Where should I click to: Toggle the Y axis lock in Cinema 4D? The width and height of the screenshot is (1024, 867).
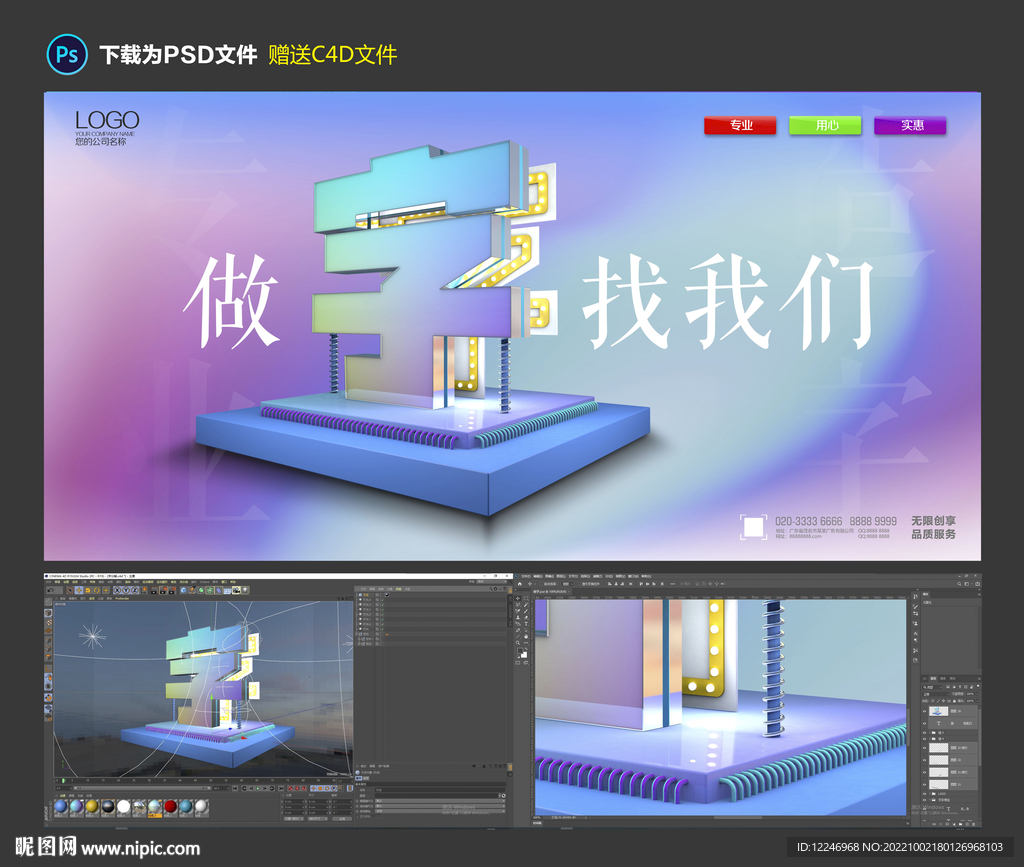coord(126,590)
